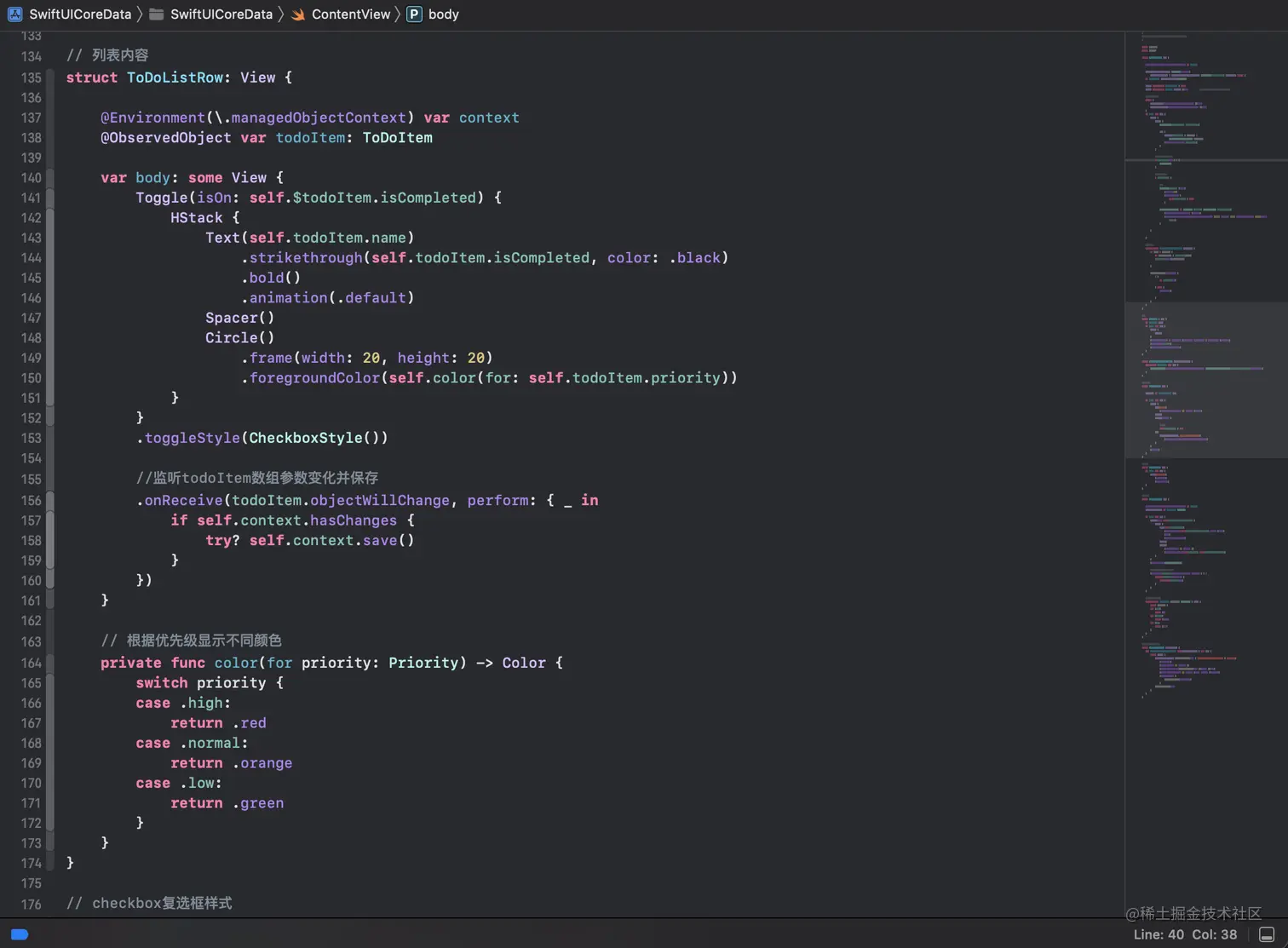Click Spacer() on line 147
Image resolution: width=1288 pixels, height=948 pixels.
point(240,318)
